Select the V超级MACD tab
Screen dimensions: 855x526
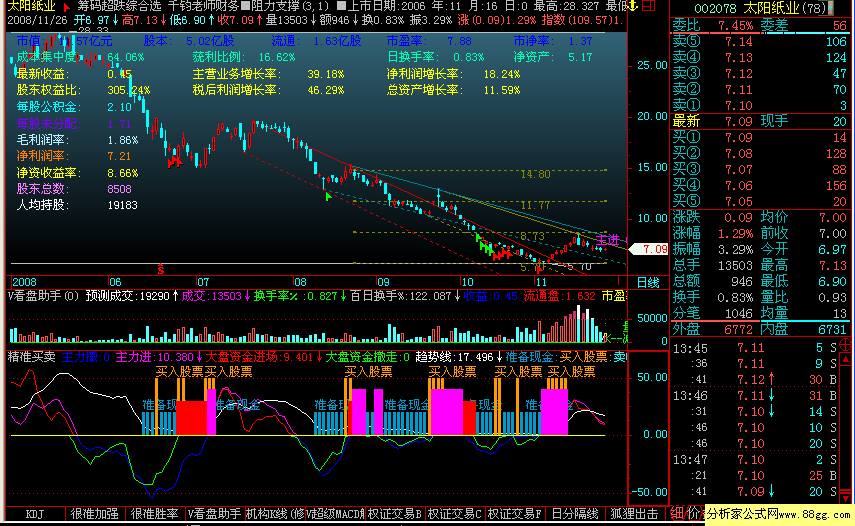tap(335, 514)
